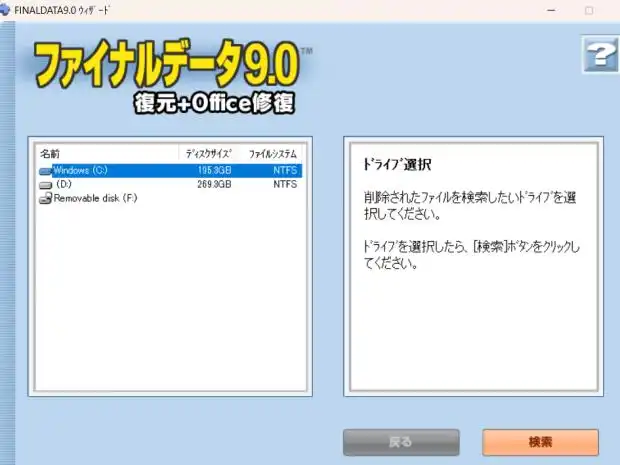Click the (D:) drive icon
The width and height of the screenshot is (620, 465).
click(x=45, y=185)
